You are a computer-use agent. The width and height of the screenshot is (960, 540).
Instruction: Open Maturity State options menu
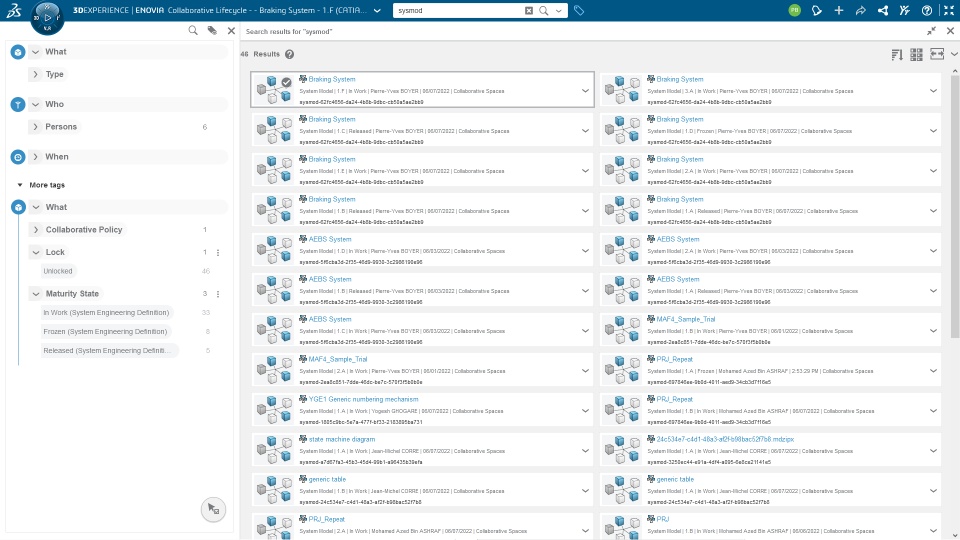[x=218, y=294]
